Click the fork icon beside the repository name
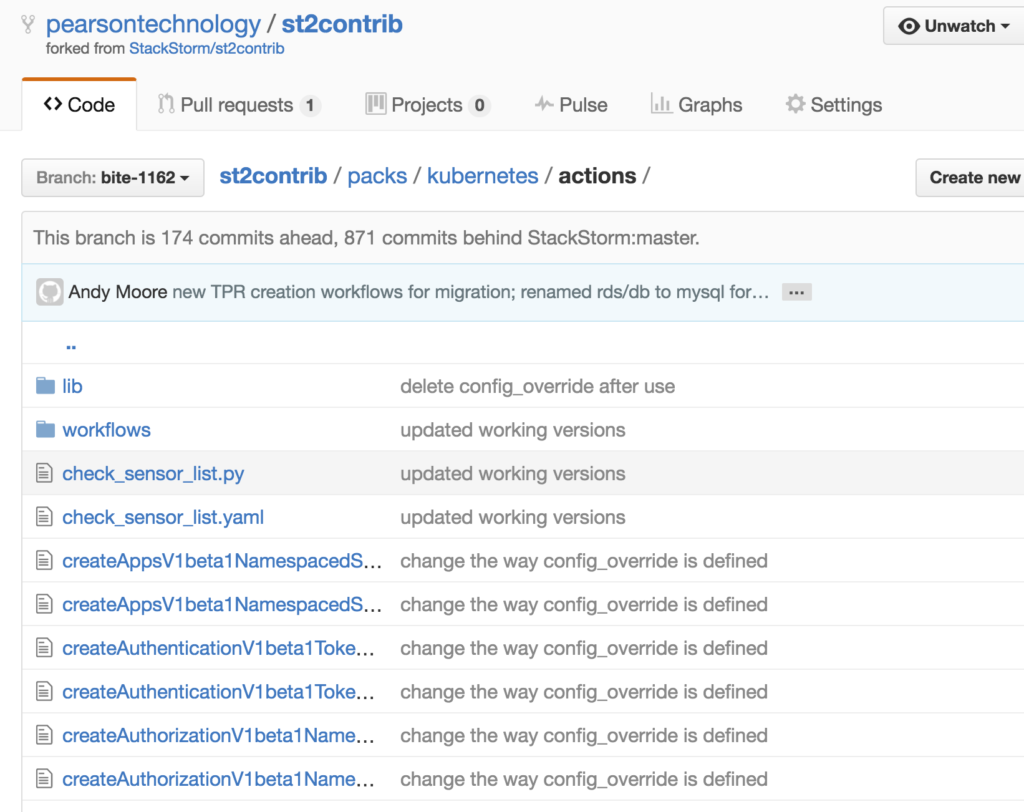The height and width of the screenshot is (812, 1024). point(27,25)
